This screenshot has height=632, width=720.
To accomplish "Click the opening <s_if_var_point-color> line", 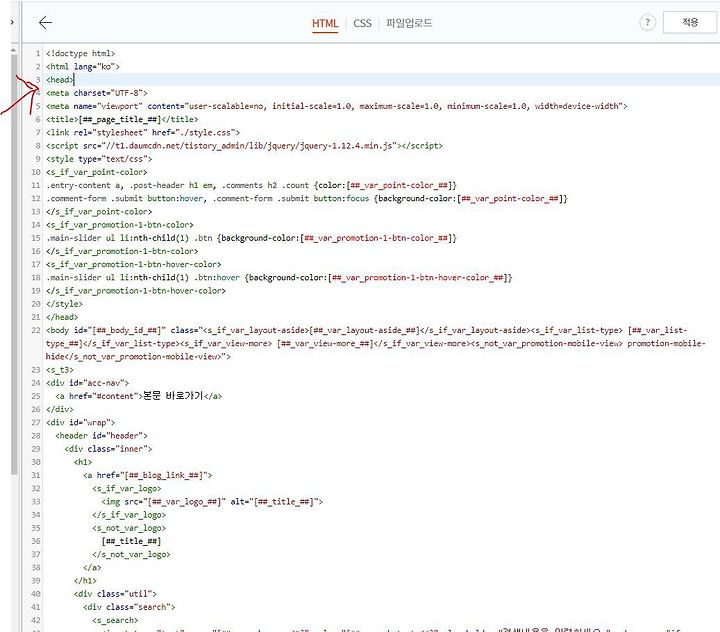I will [x=96, y=172].
